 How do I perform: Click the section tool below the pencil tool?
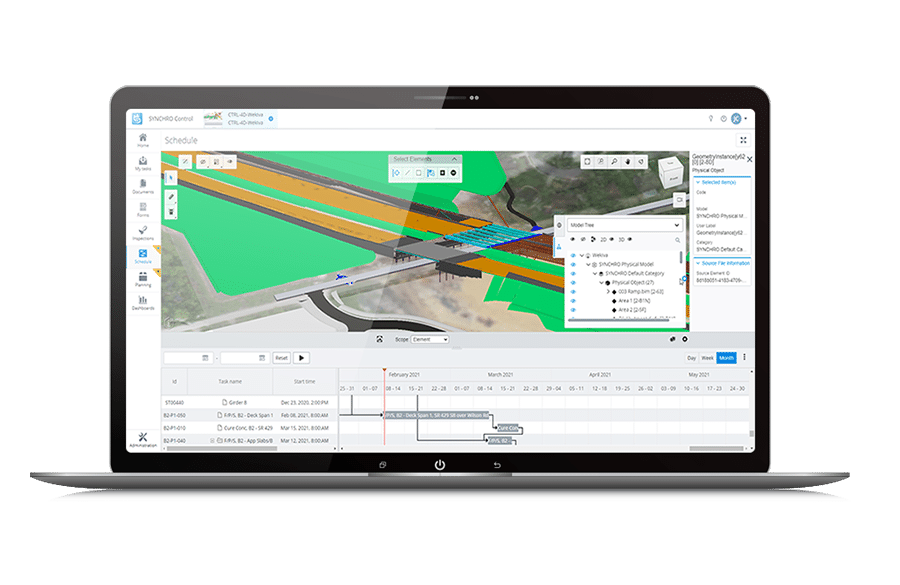click(x=171, y=211)
